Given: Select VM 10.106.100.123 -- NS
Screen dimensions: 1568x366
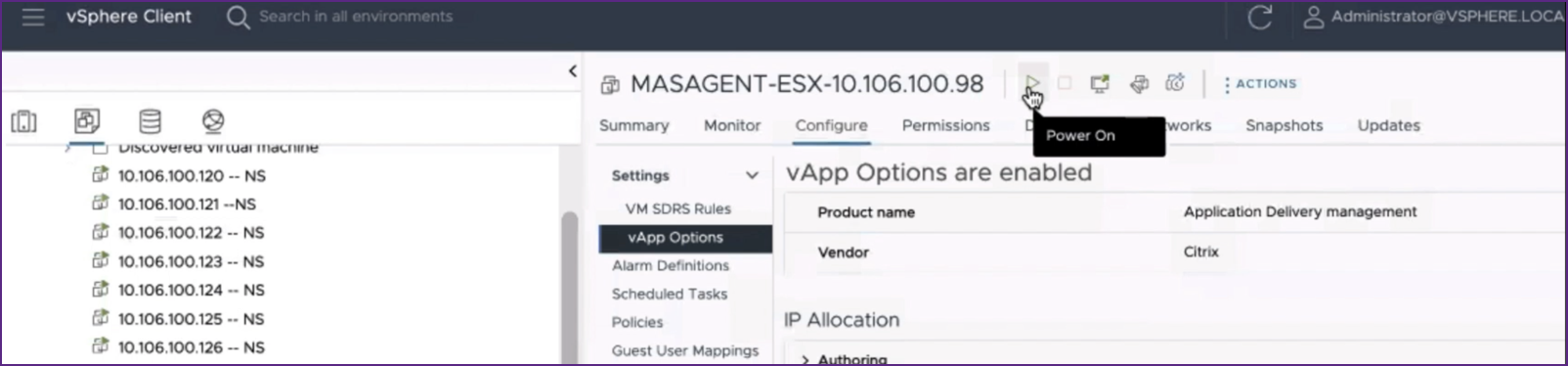Looking at the screenshot, I should [191, 261].
